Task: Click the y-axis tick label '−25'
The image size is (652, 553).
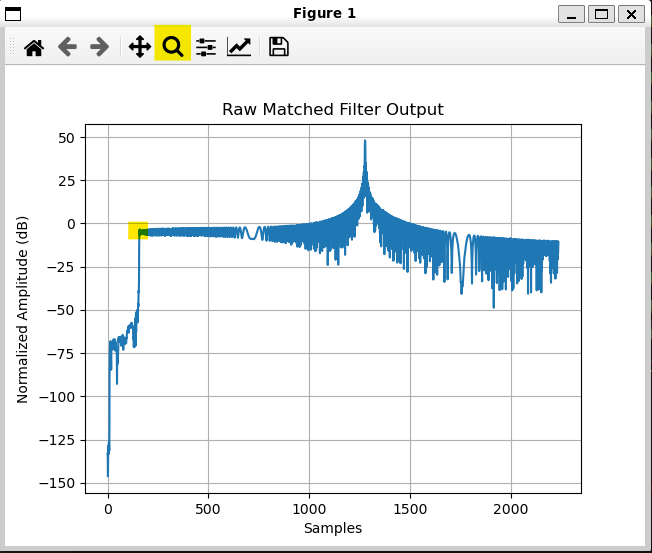Action: point(61,268)
